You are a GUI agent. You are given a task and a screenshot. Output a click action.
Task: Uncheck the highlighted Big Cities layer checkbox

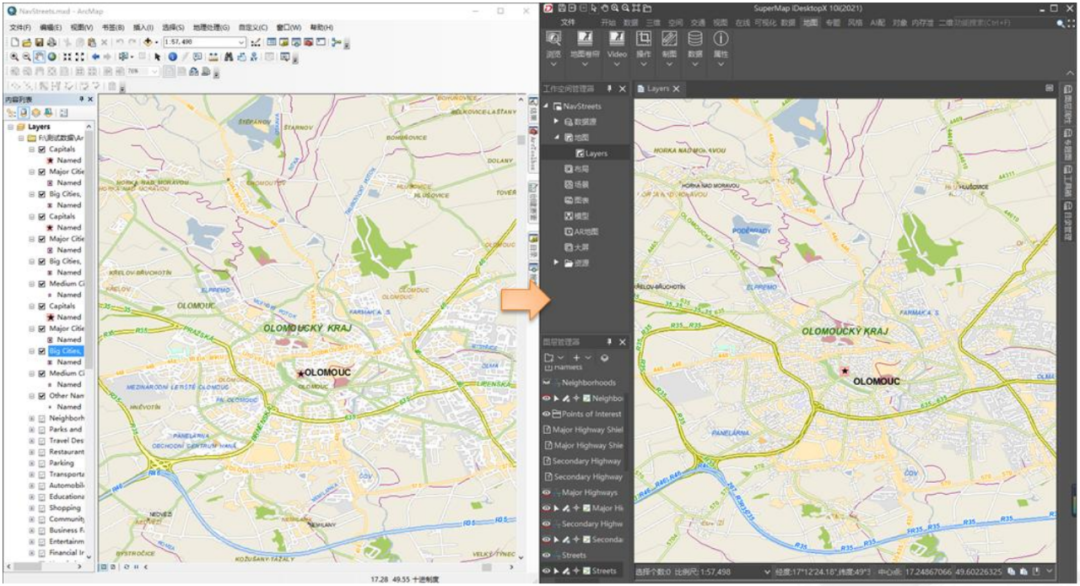[42, 351]
